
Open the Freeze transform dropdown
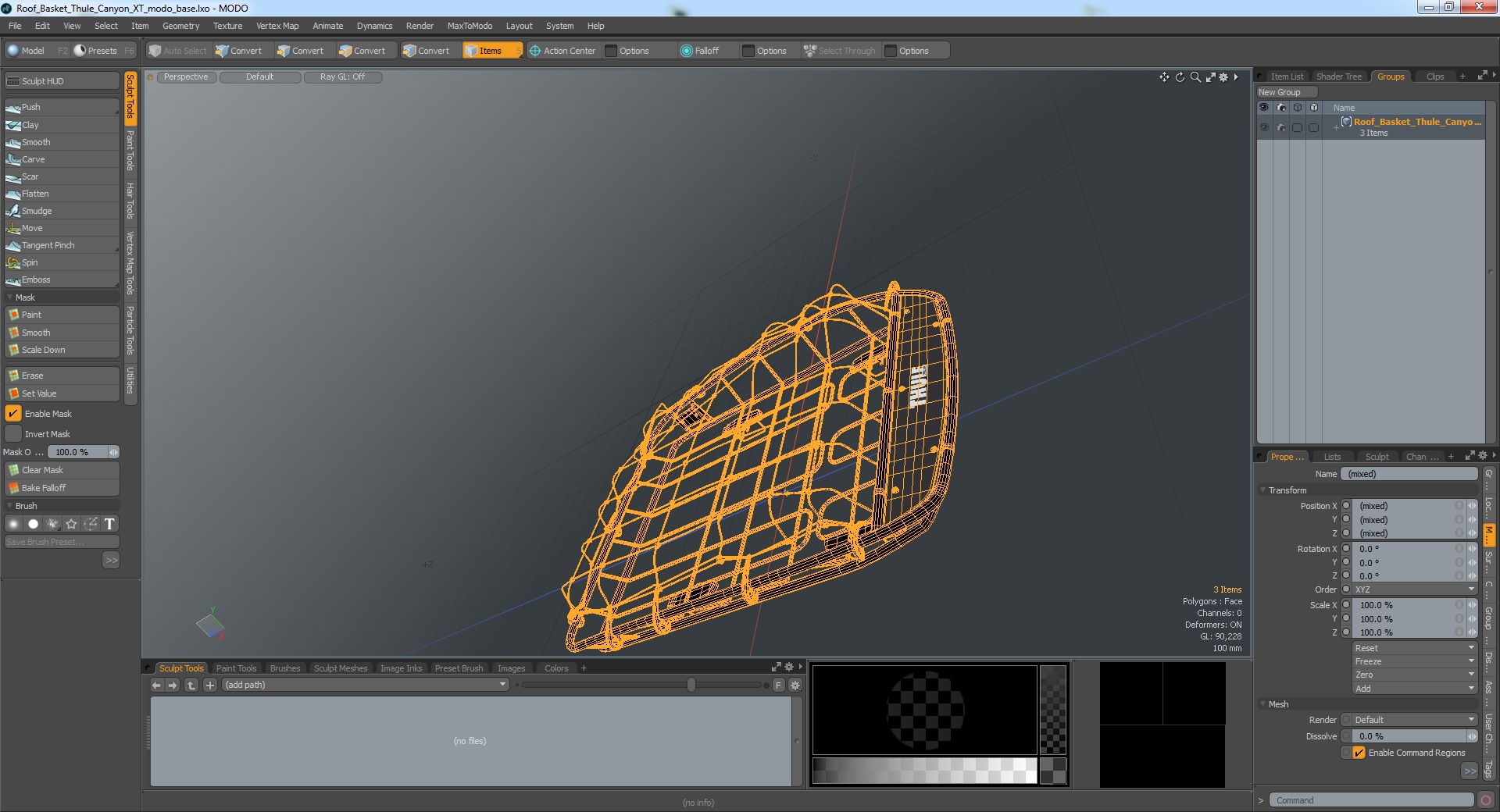pyautogui.click(x=1414, y=661)
